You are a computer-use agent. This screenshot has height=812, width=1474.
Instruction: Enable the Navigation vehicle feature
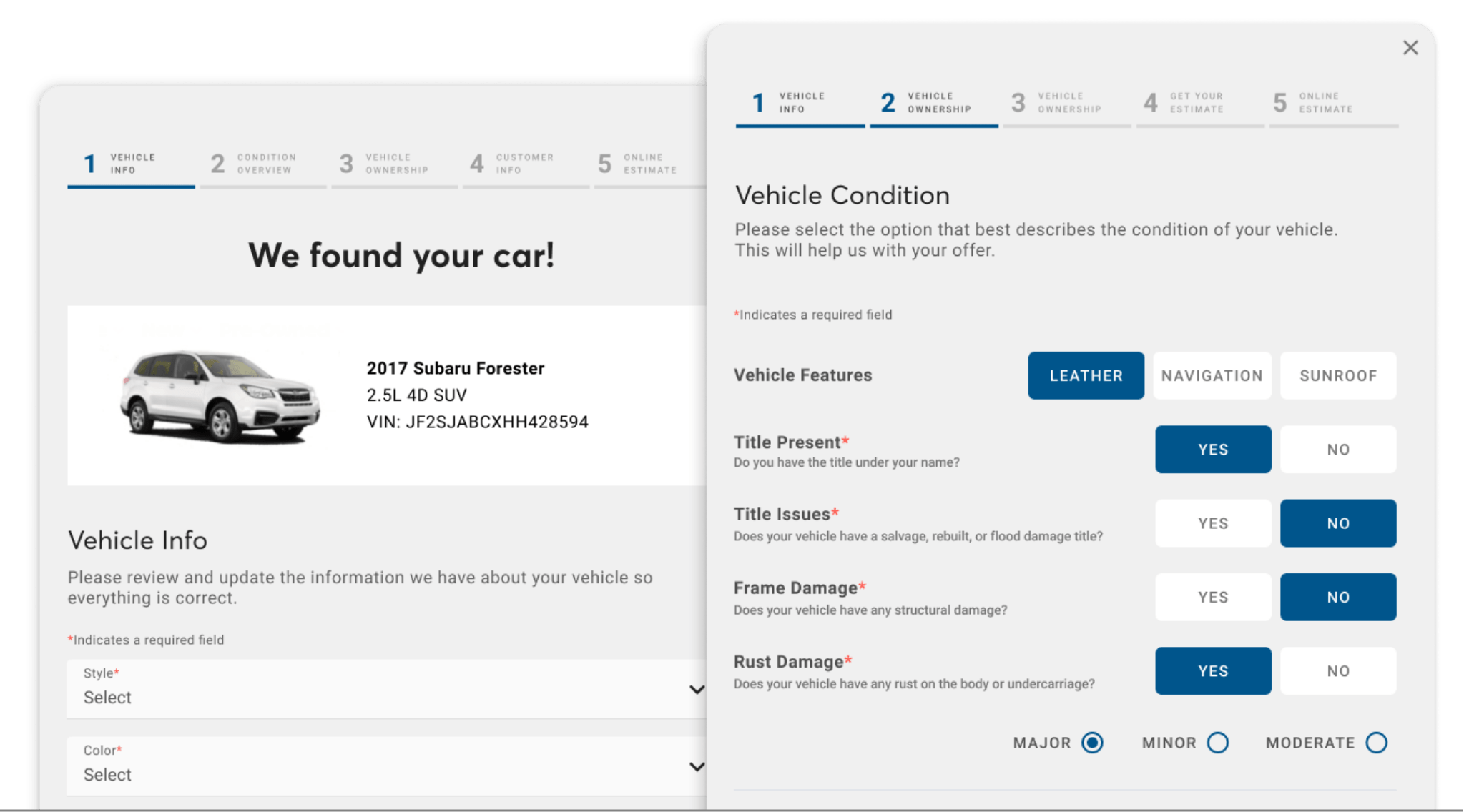(1212, 375)
